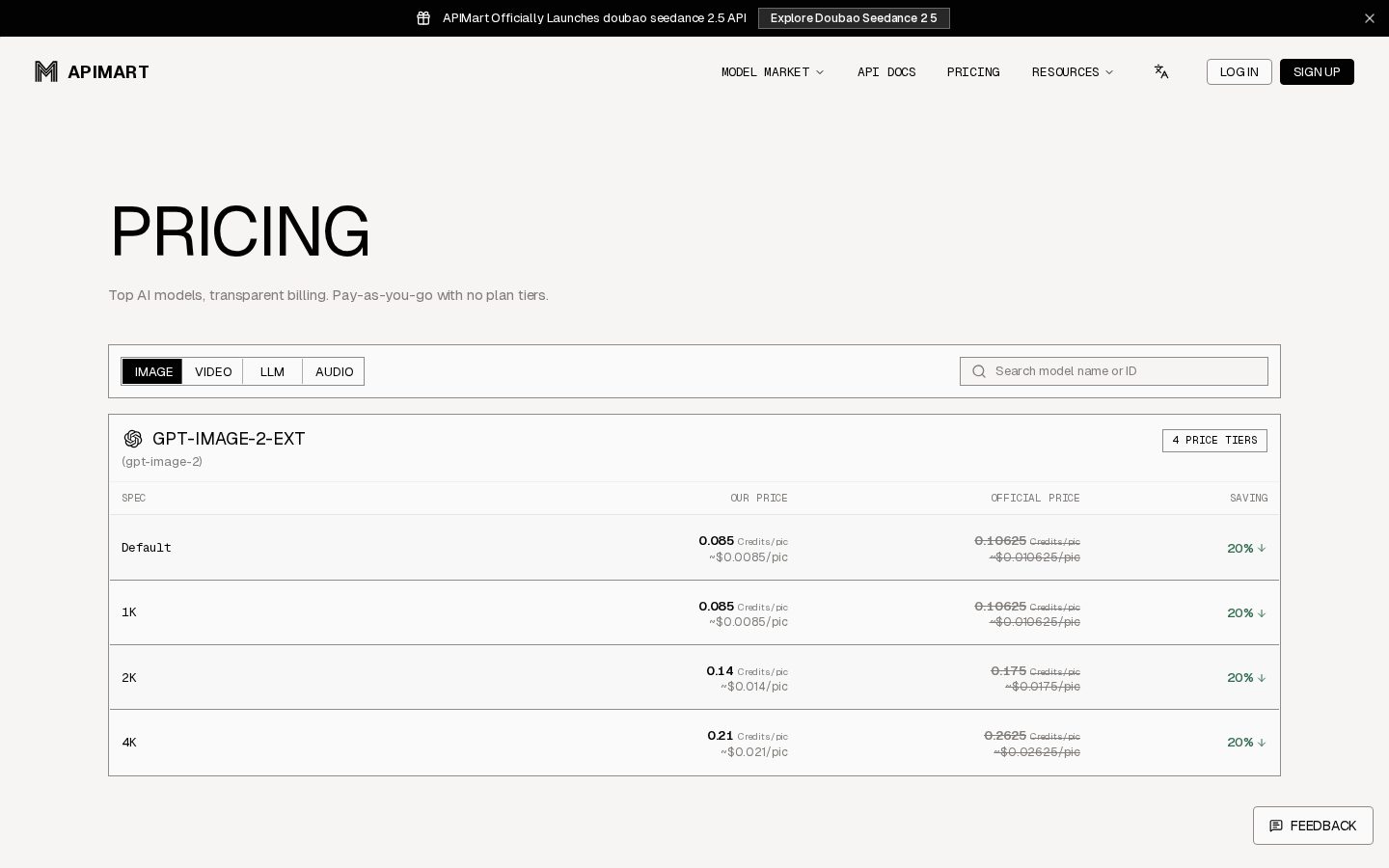This screenshot has width=1389, height=868.
Task: Click the OUR PRICE column header
Action: tap(759, 498)
